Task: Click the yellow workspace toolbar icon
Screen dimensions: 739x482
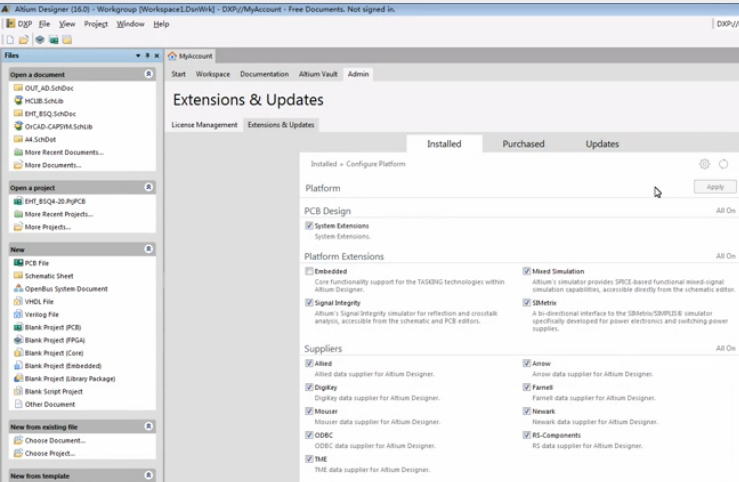Action: tap(67, 40)
